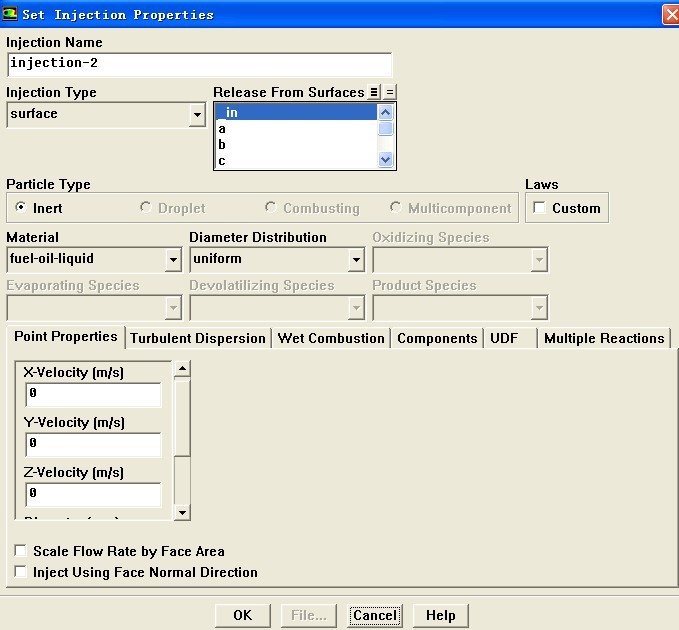Click the select-all surfaces icon
Screen dimensions: 679x630
pos(374,92)
